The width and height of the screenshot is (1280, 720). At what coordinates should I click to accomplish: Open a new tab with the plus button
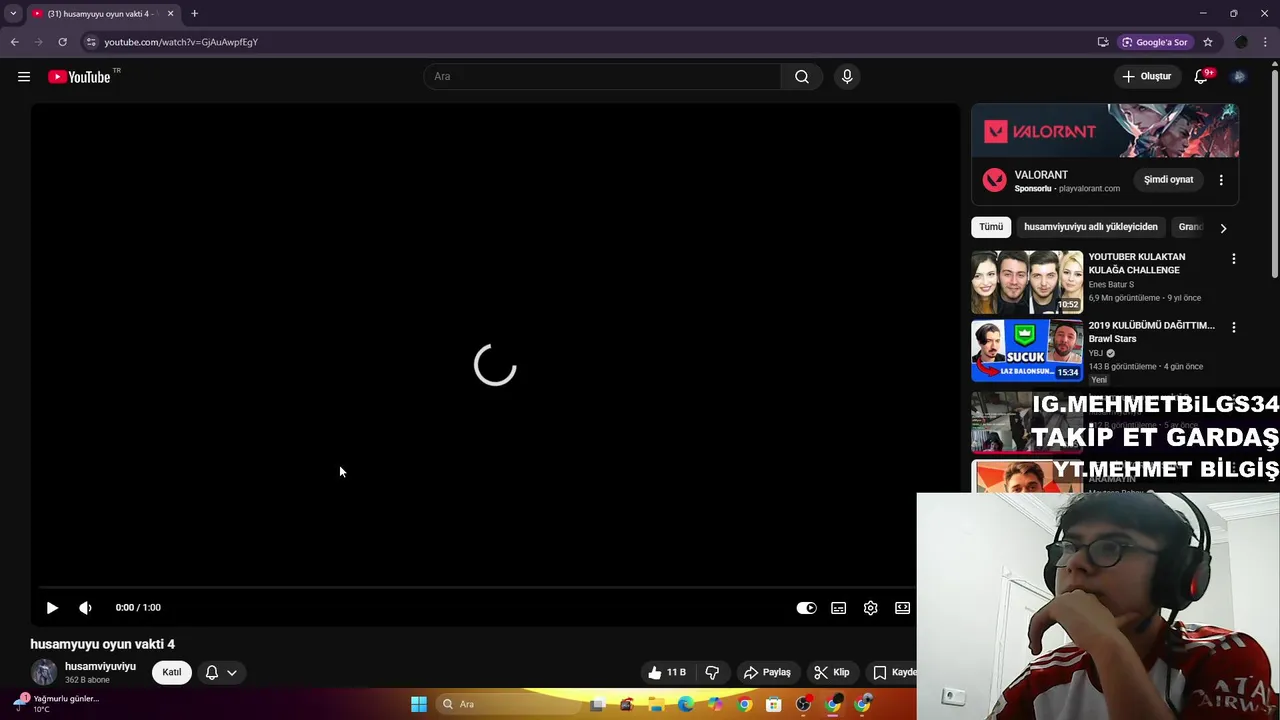pos(194,14)
